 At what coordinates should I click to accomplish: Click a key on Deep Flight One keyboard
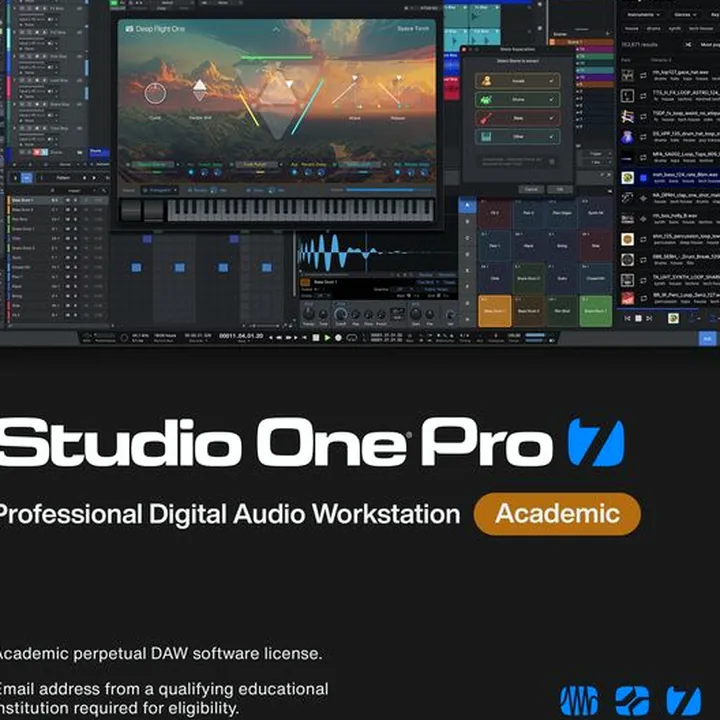[301, 211]
